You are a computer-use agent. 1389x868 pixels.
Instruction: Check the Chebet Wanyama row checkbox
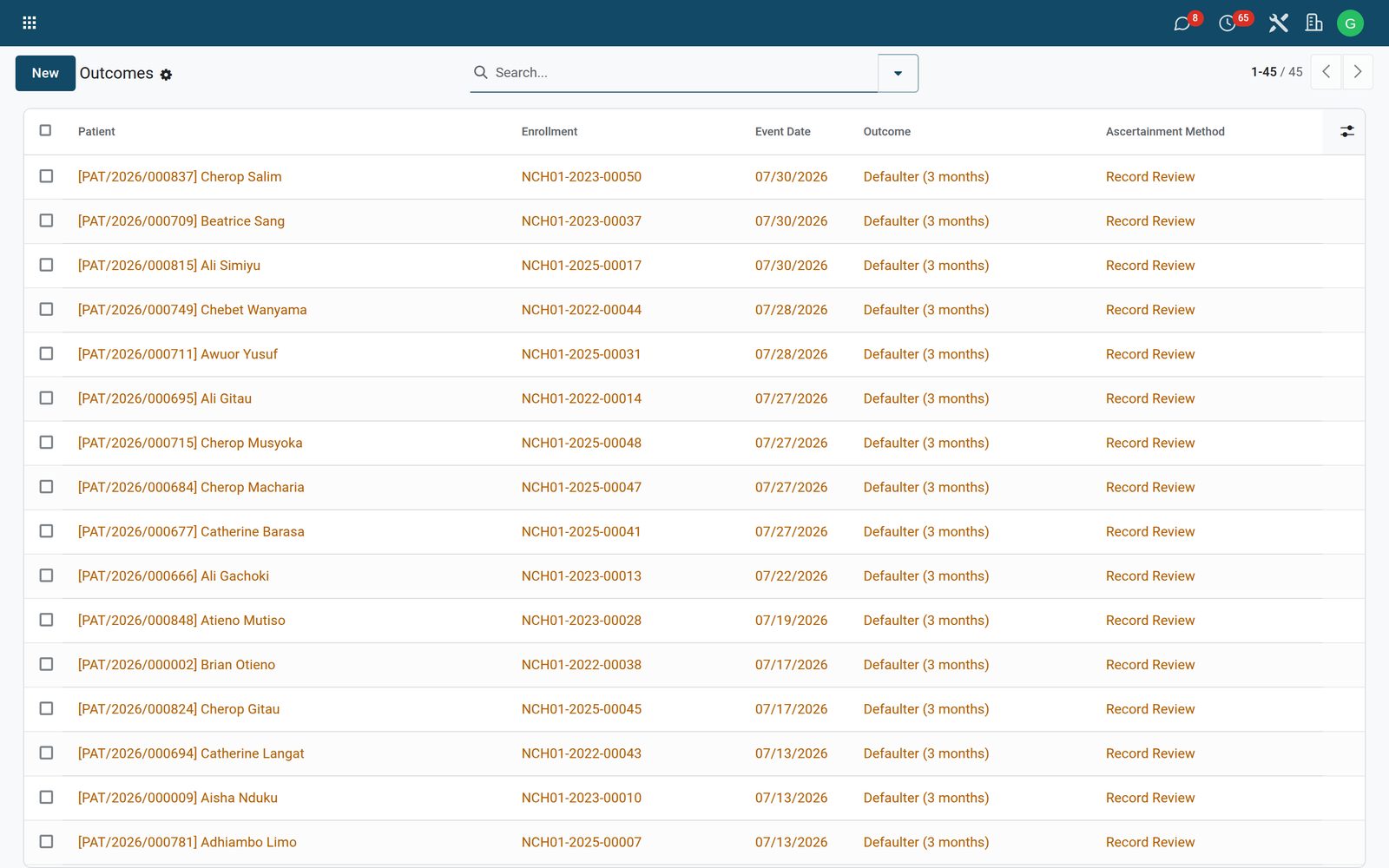46,309
